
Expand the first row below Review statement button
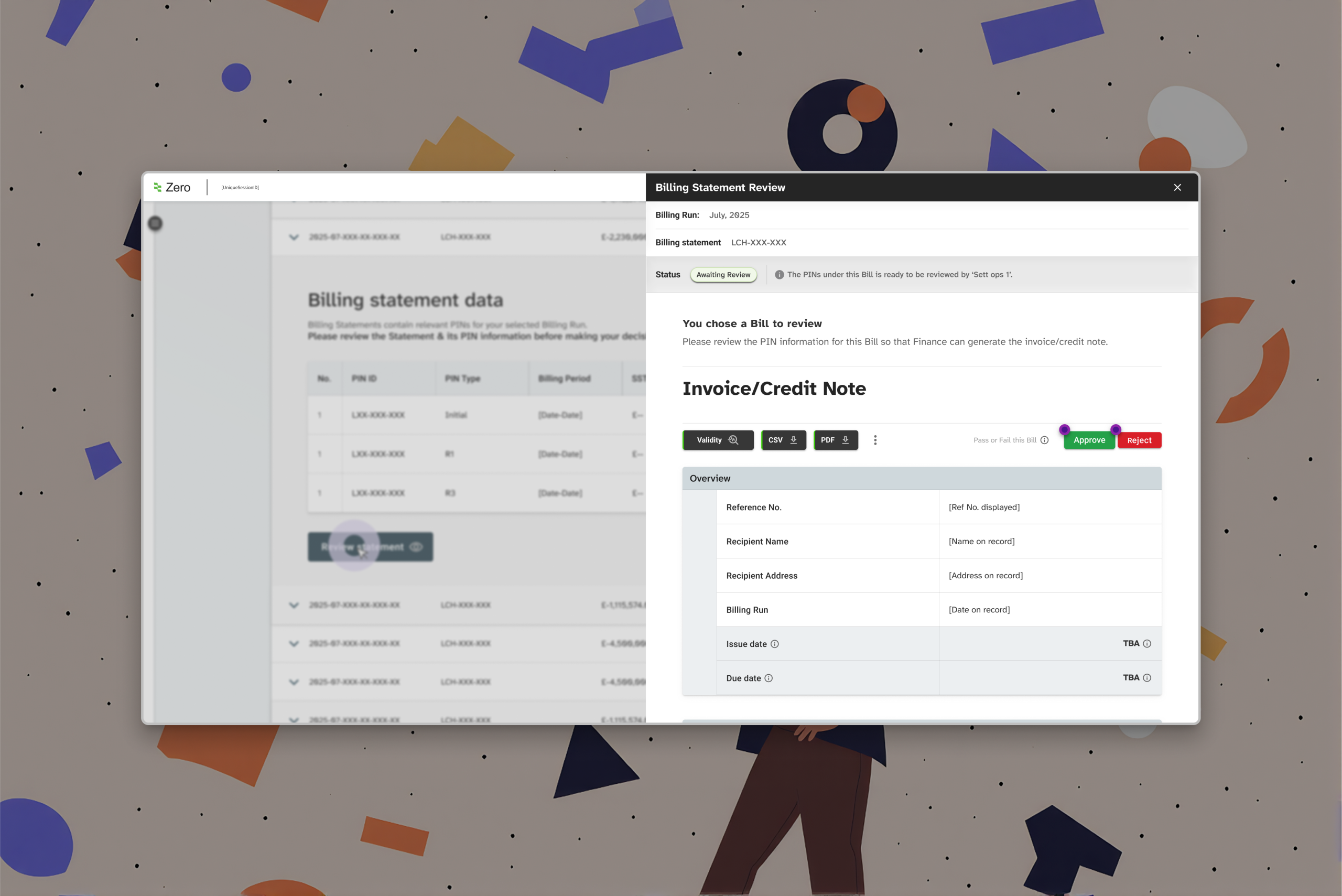(294, 605)
